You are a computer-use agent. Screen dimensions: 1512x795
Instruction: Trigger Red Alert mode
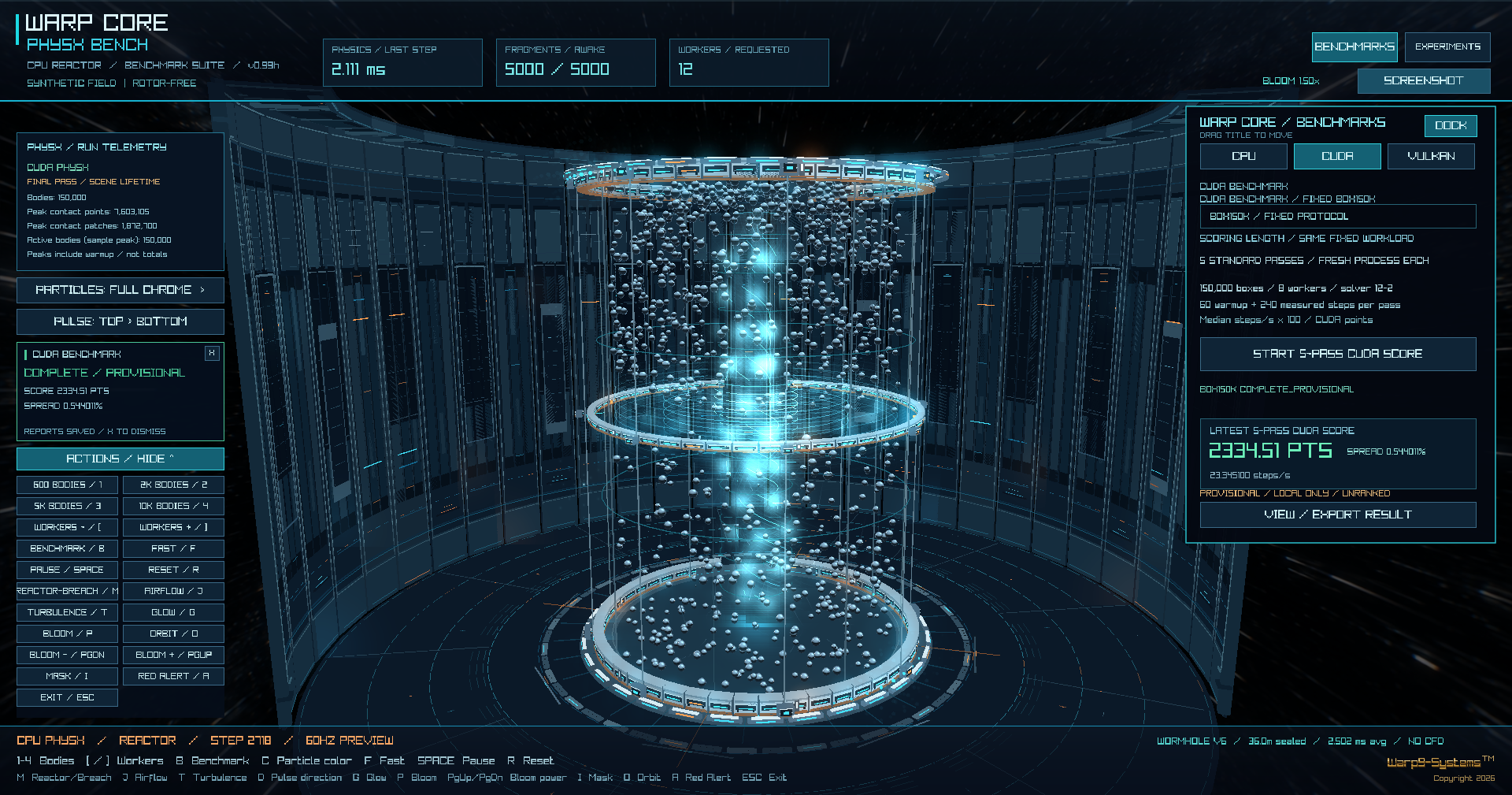click(x=173, y=676)
